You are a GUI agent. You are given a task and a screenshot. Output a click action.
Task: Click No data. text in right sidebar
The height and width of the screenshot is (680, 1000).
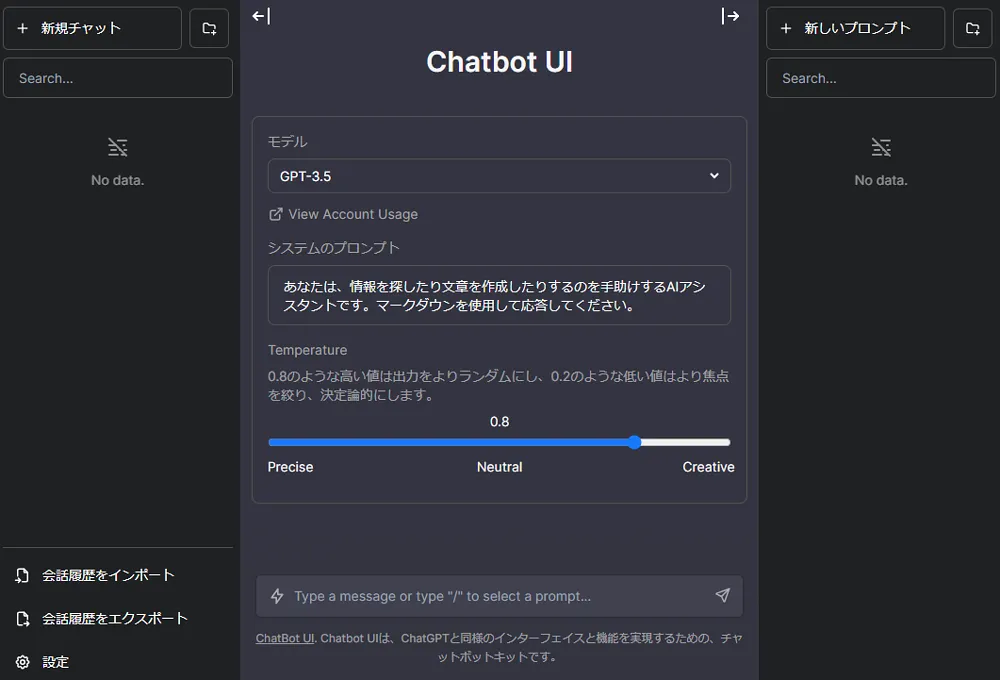tap(881, 181)
